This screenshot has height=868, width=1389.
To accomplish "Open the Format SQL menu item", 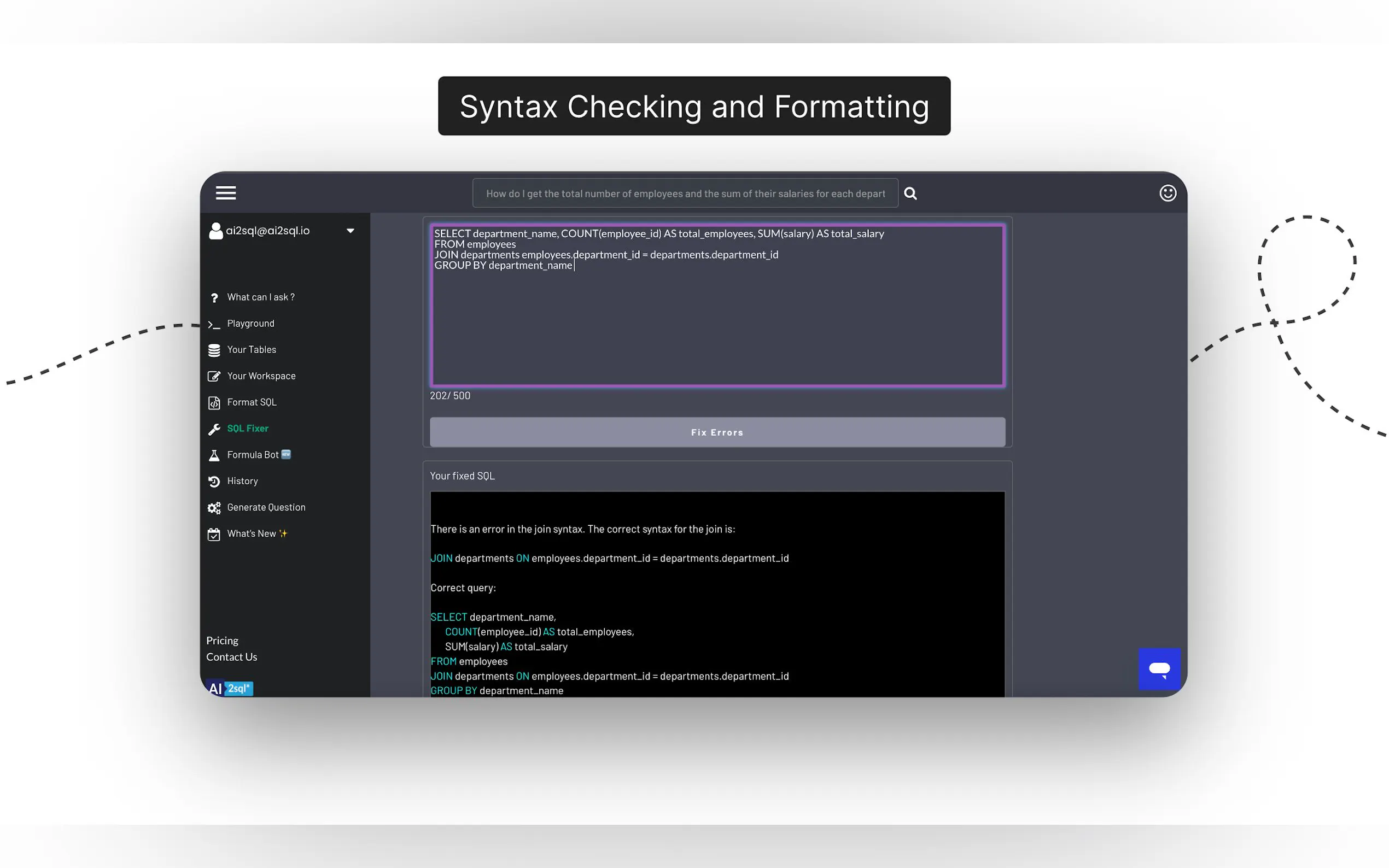I will (x=252, y=402).
